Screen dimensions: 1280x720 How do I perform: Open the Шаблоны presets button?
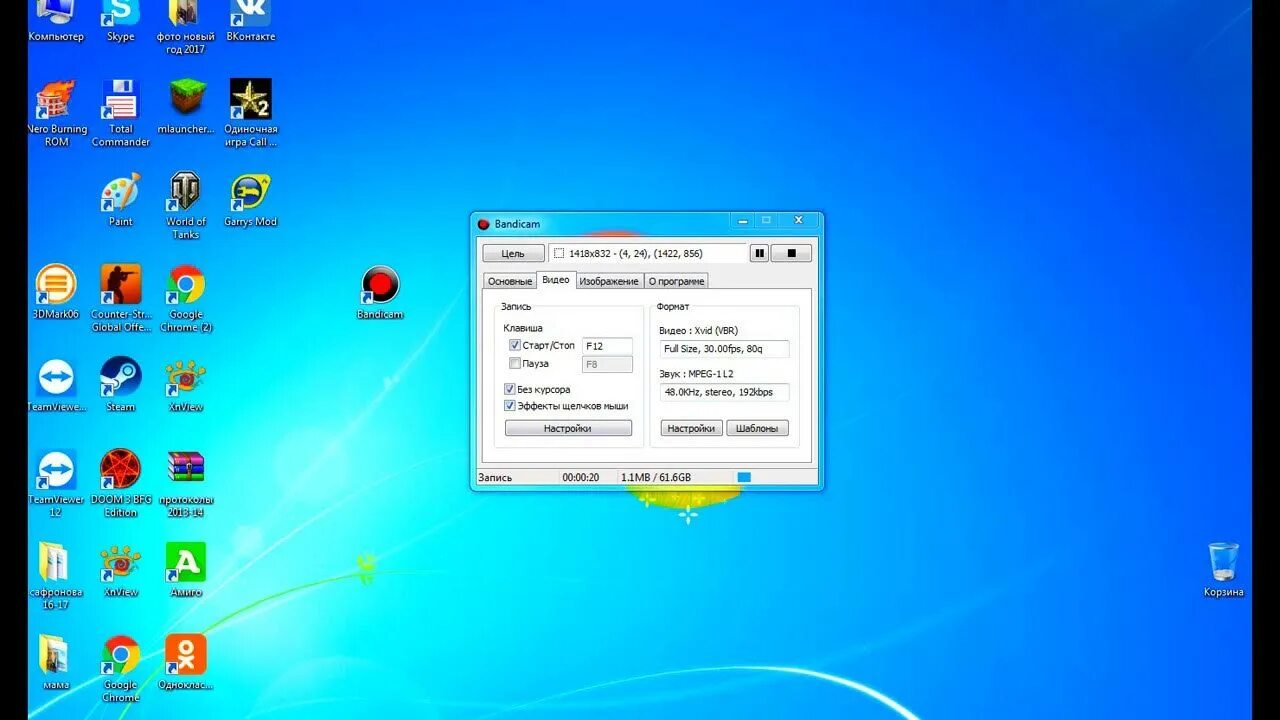(x=757, y=428)
